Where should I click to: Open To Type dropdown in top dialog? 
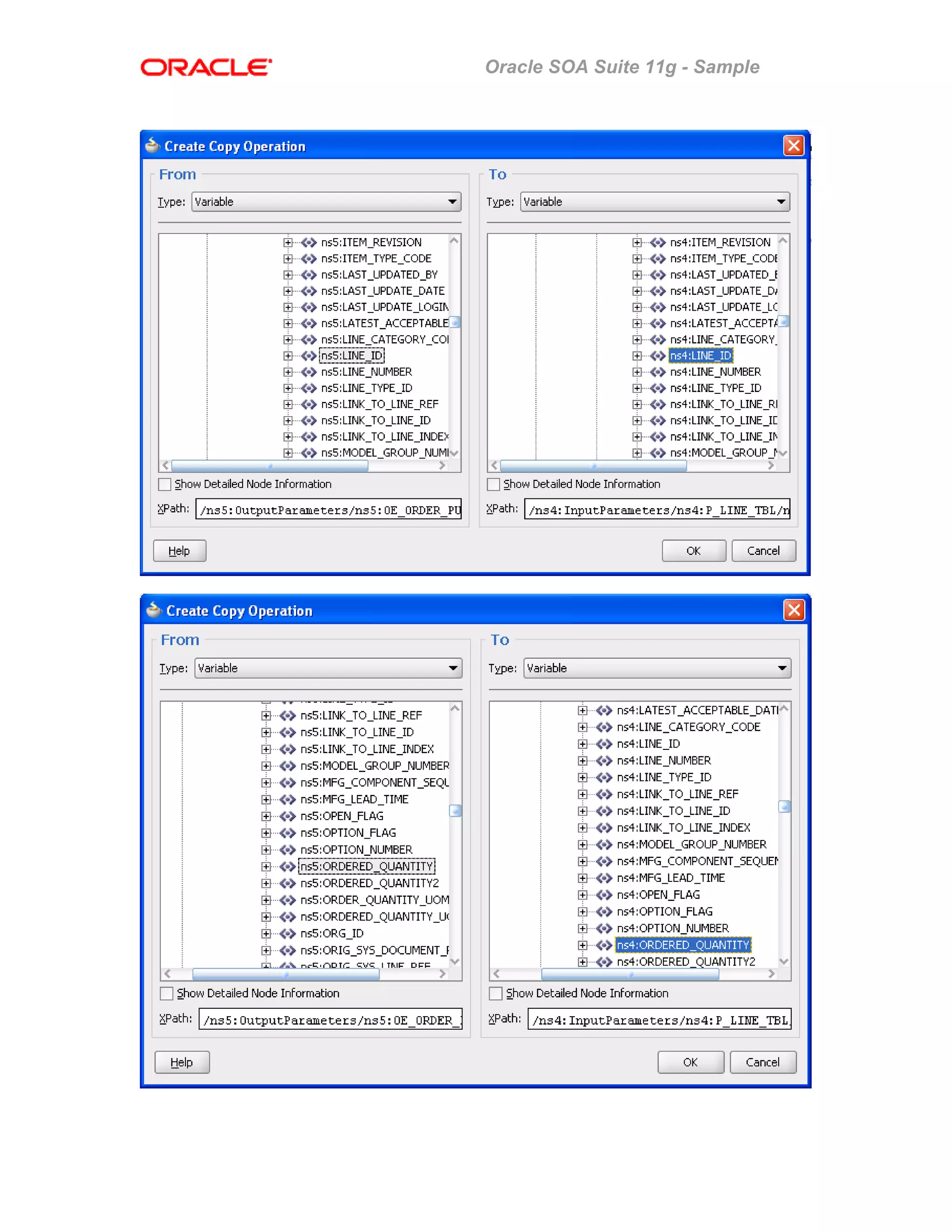tap(655, 202)
